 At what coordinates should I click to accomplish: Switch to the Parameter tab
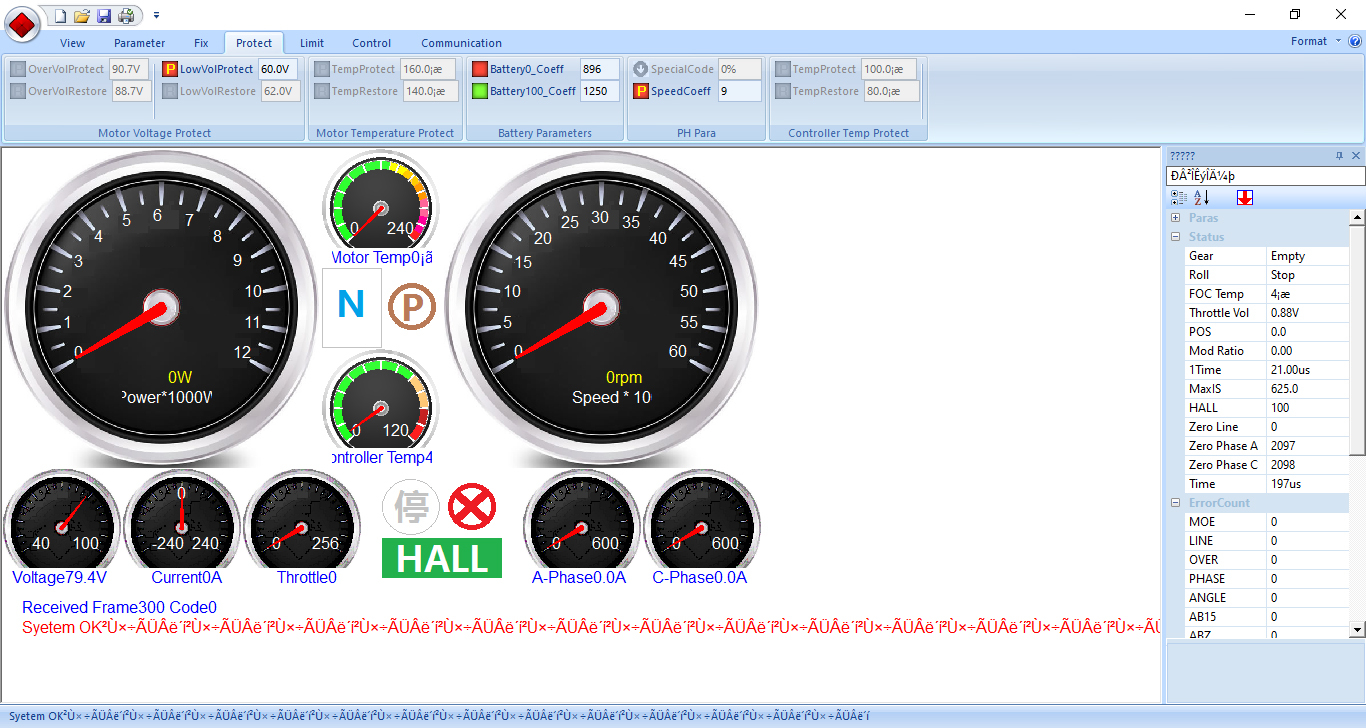point(139,43)
